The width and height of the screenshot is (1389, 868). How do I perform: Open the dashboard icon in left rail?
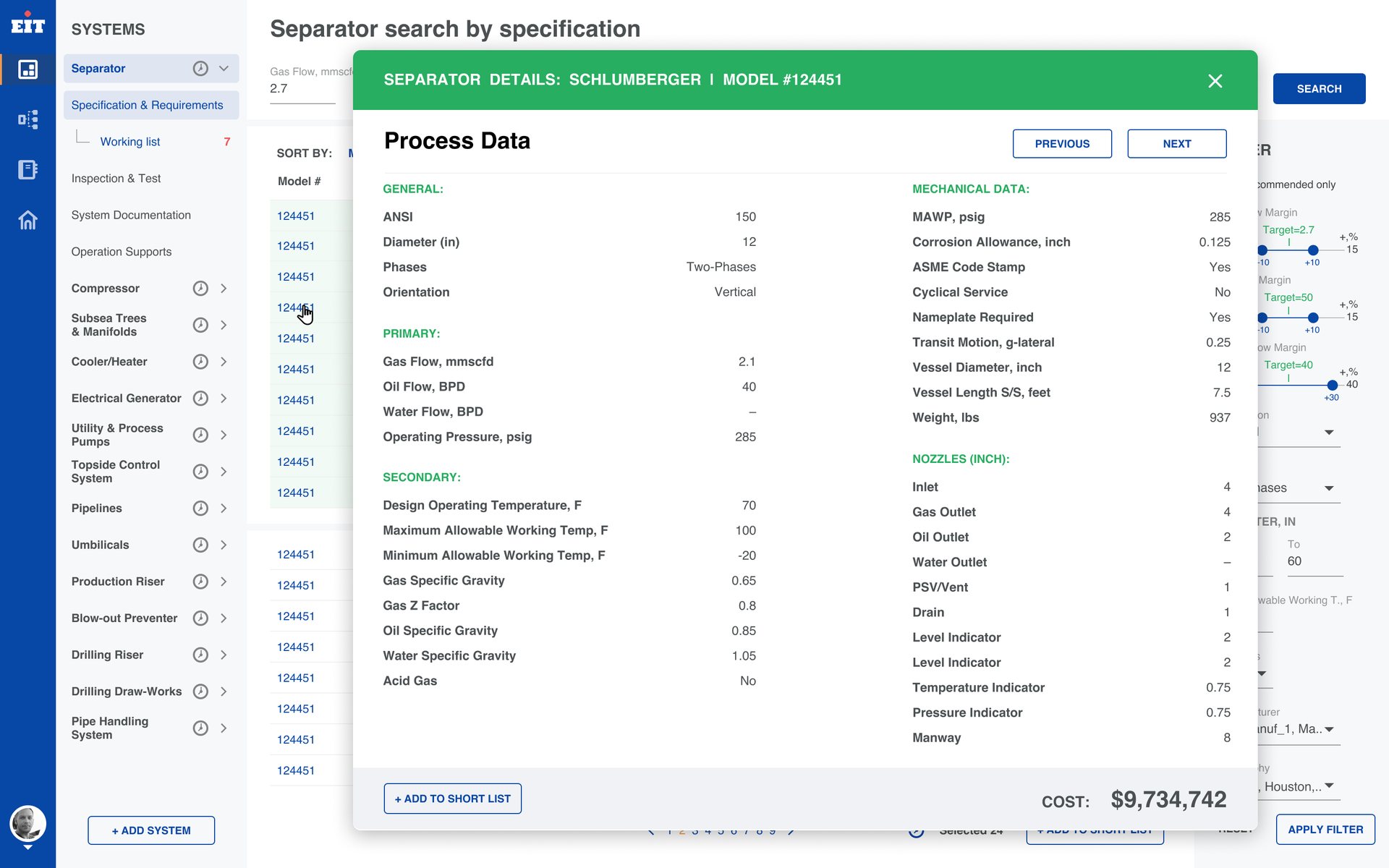(27, 69)
